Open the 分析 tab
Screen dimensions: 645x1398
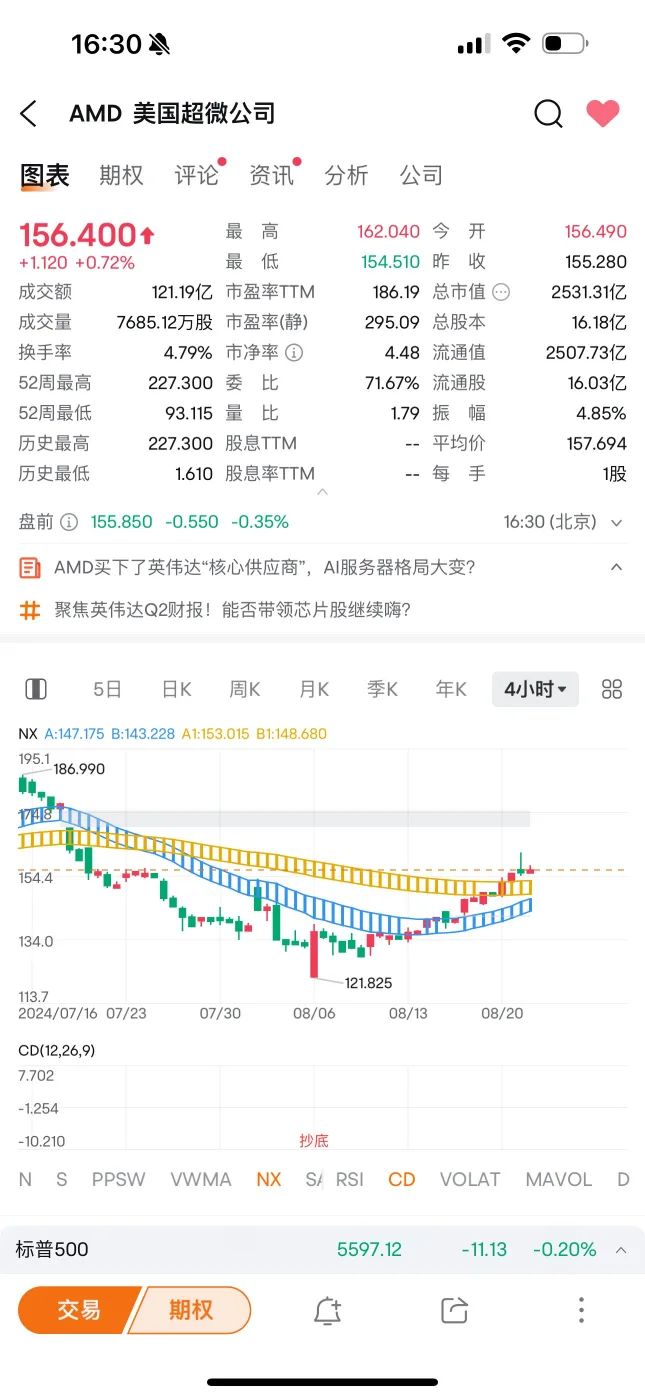[x=346, y=176]
